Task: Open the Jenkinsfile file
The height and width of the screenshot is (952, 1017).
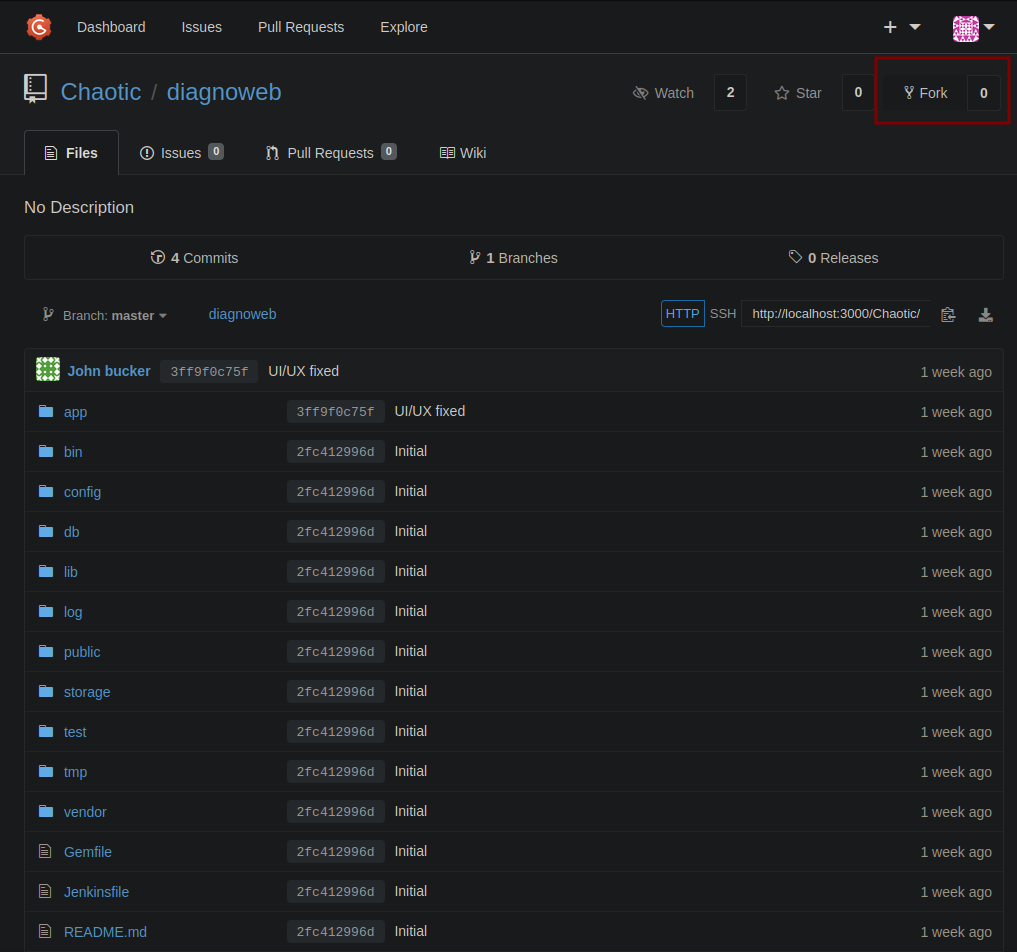Action: pyautogui.click(x=96, y=892)
